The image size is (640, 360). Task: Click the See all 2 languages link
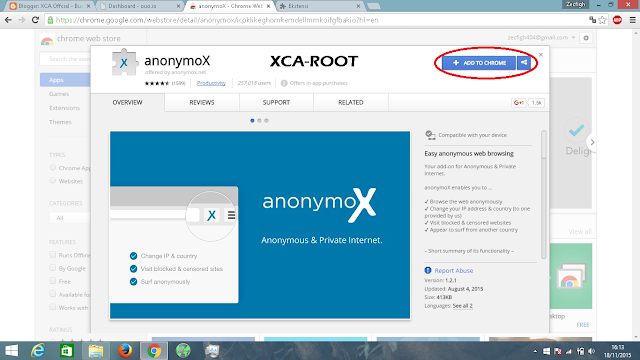462,306
